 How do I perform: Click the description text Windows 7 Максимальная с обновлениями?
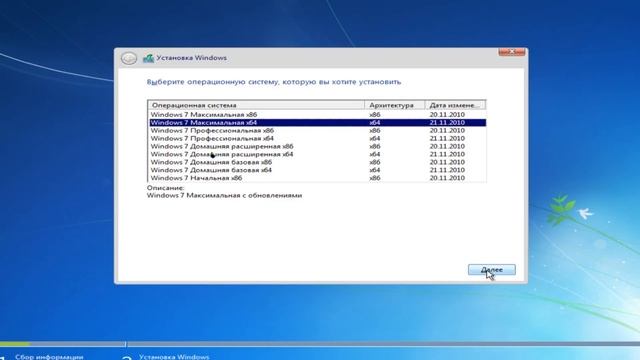tap(224, 196)
